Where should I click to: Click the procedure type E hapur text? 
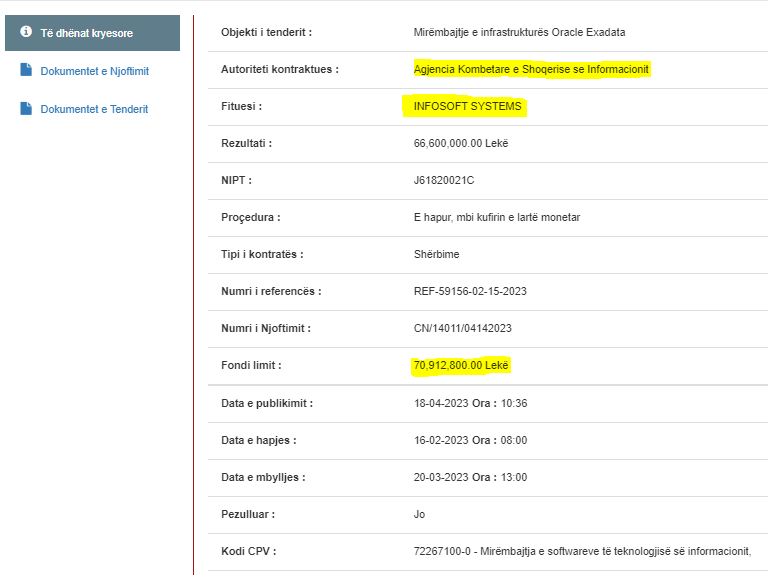(x=496, y=217)
